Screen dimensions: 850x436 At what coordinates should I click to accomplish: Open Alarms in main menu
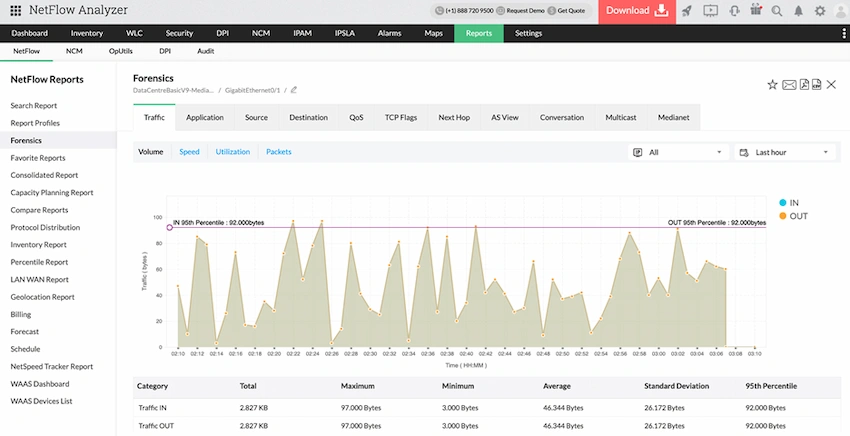[x=389, y=33]
